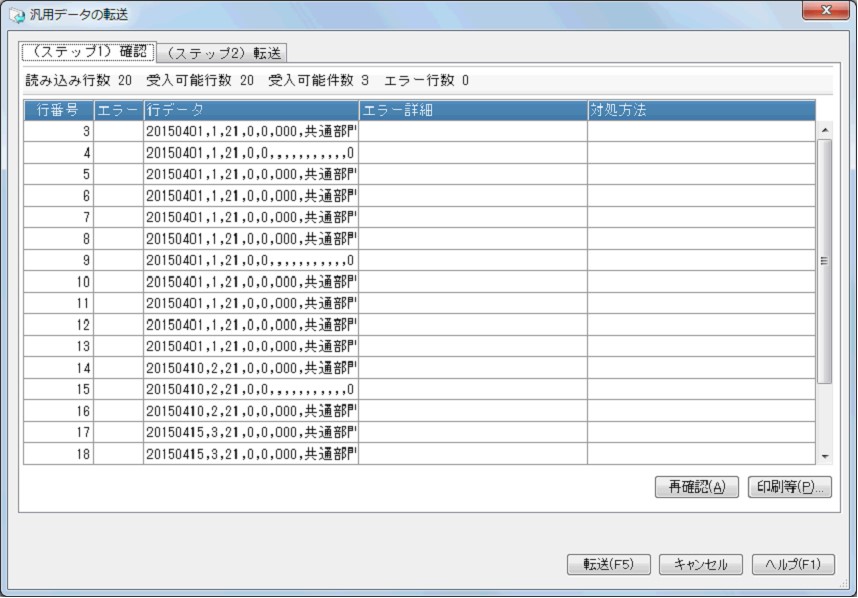
Task: Select the (ステップ1) 確認 tab
Action: click(89, 51)
